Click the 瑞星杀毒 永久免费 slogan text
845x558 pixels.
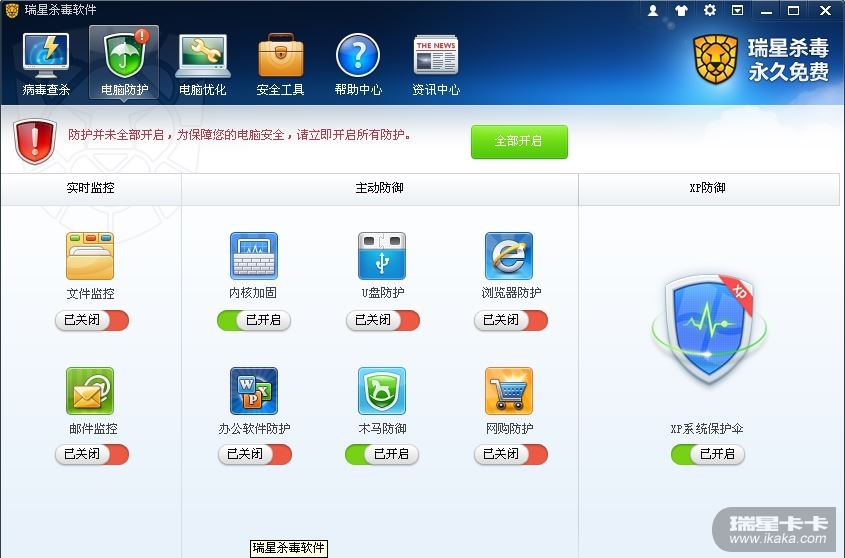[788, 60]
